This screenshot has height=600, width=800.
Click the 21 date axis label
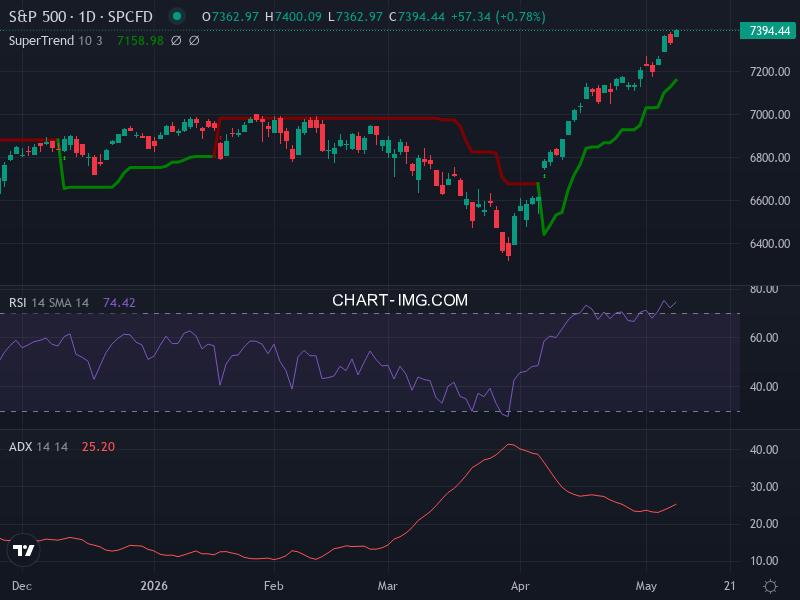pyautogui.click(x=730, y=586)
